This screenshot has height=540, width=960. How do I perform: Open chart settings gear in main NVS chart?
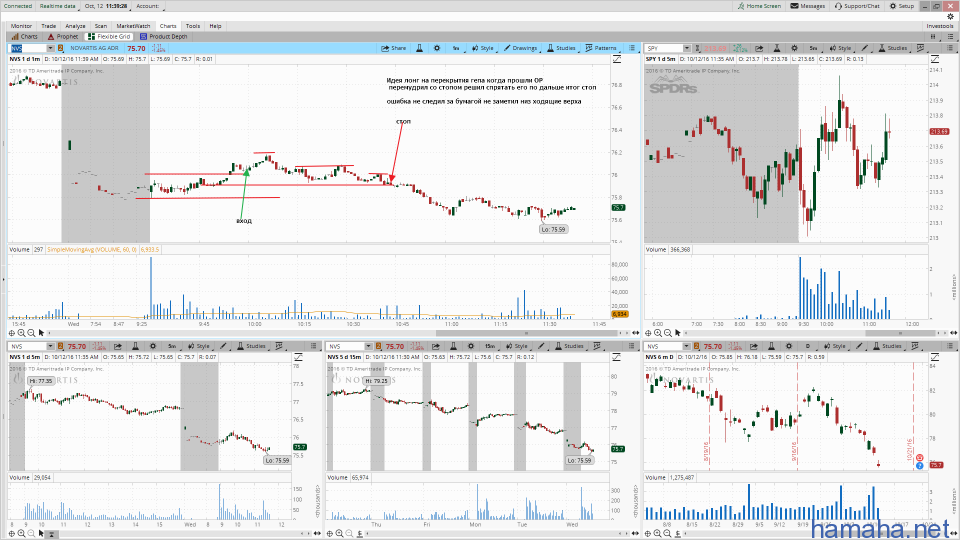[x=437, y=48]
